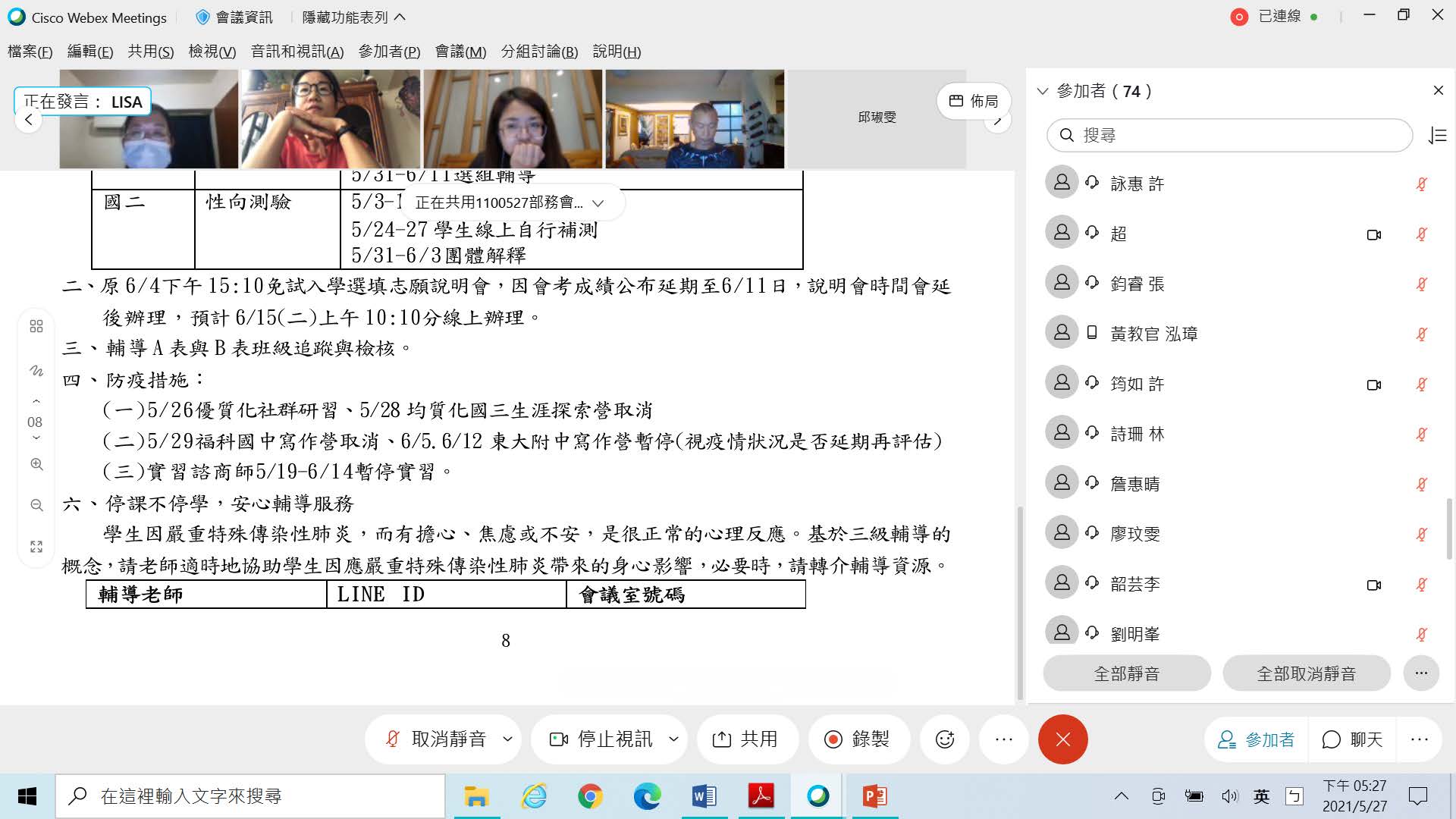Screen dimensions: 1456x819
Task: Click the participant 搜尋 search field
Action: point(1228,136)
